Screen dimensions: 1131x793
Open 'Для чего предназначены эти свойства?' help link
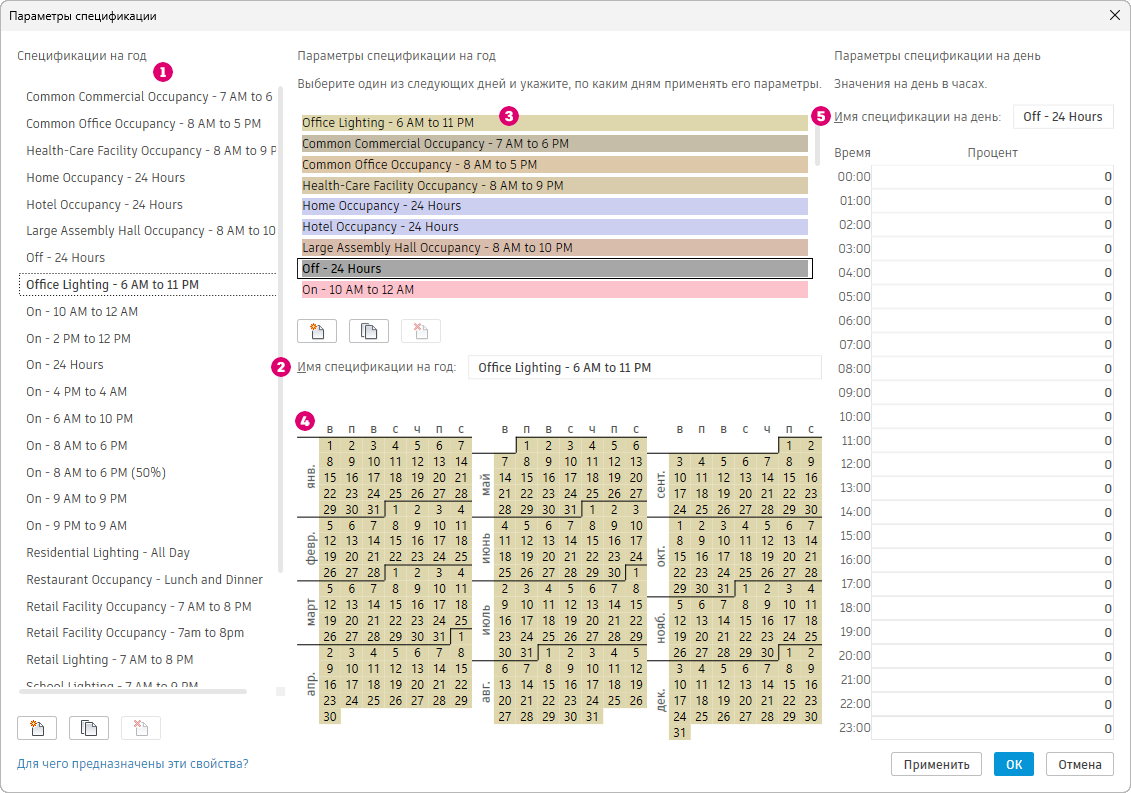click(x=133, y=764)
